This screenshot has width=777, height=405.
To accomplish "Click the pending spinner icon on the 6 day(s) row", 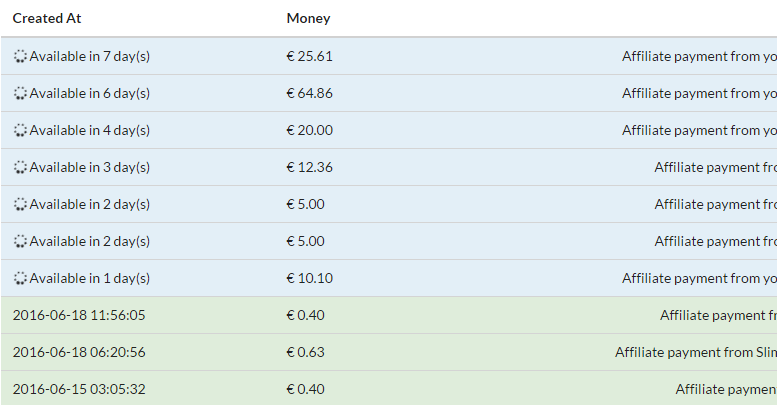I will (20, 93).
